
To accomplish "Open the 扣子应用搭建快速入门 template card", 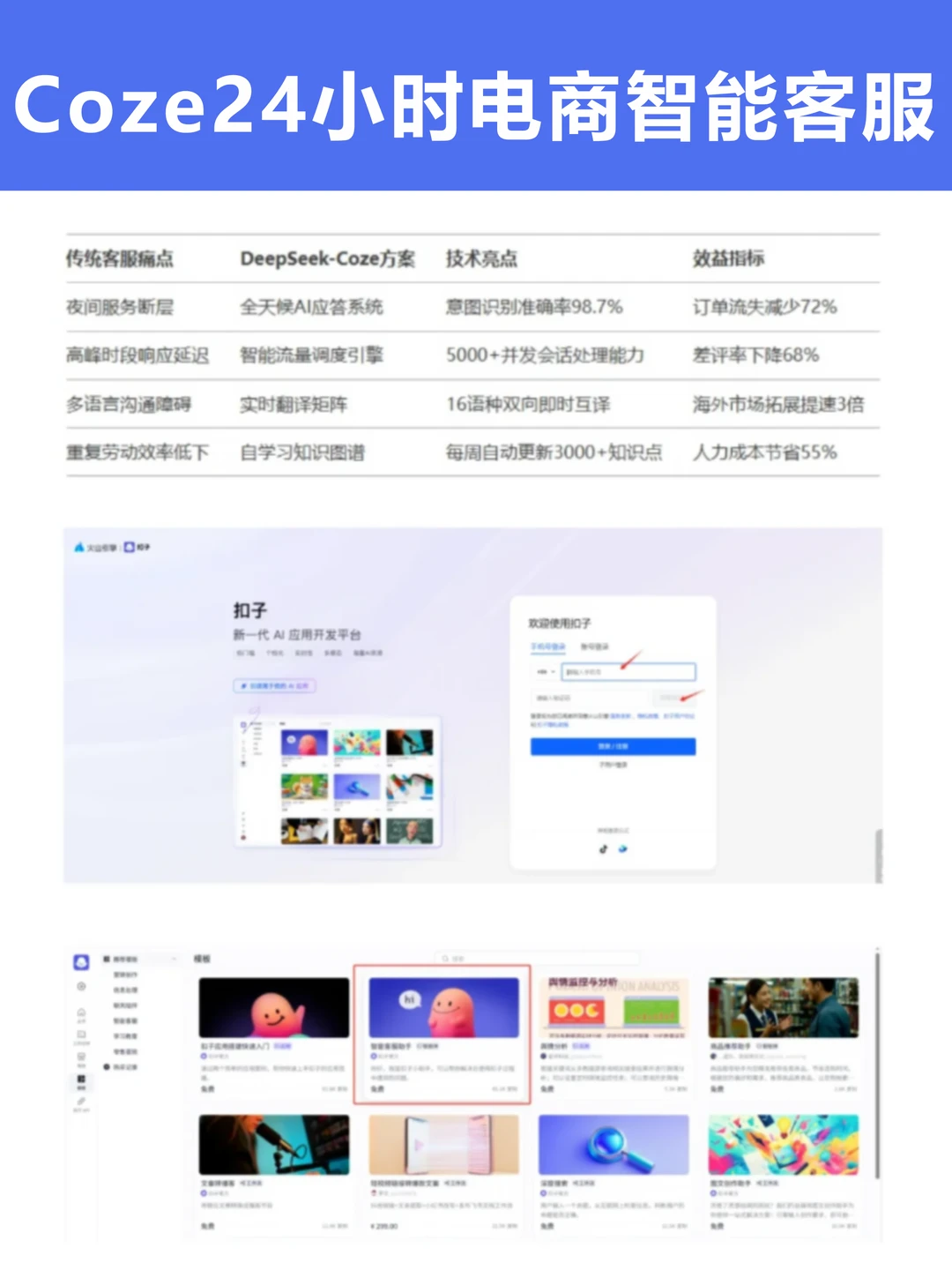I will (273, 1035).
